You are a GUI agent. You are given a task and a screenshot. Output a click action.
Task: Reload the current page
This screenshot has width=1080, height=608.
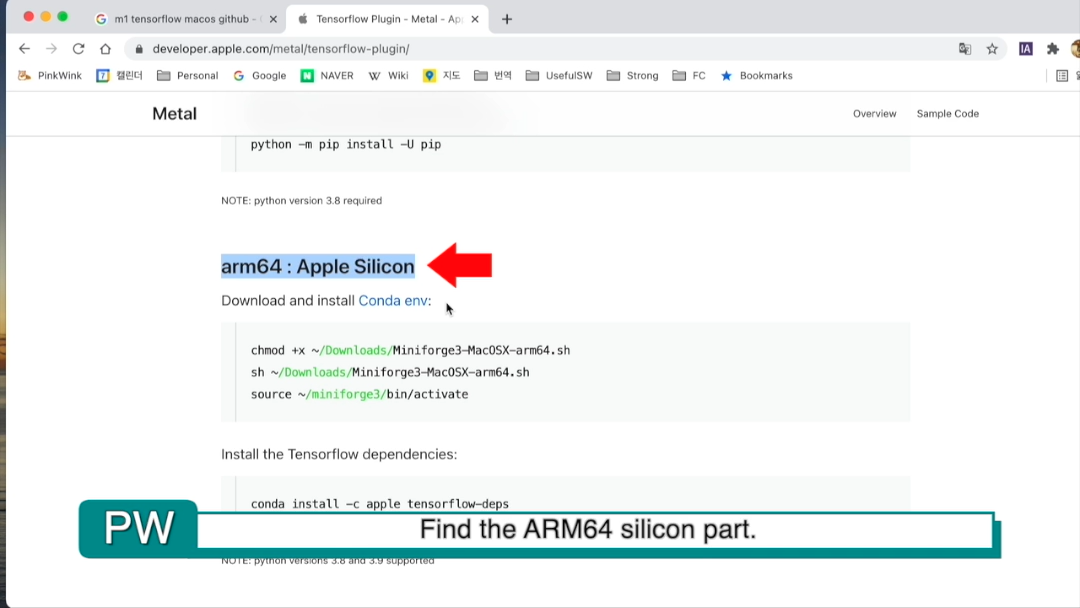coord(79,49)
